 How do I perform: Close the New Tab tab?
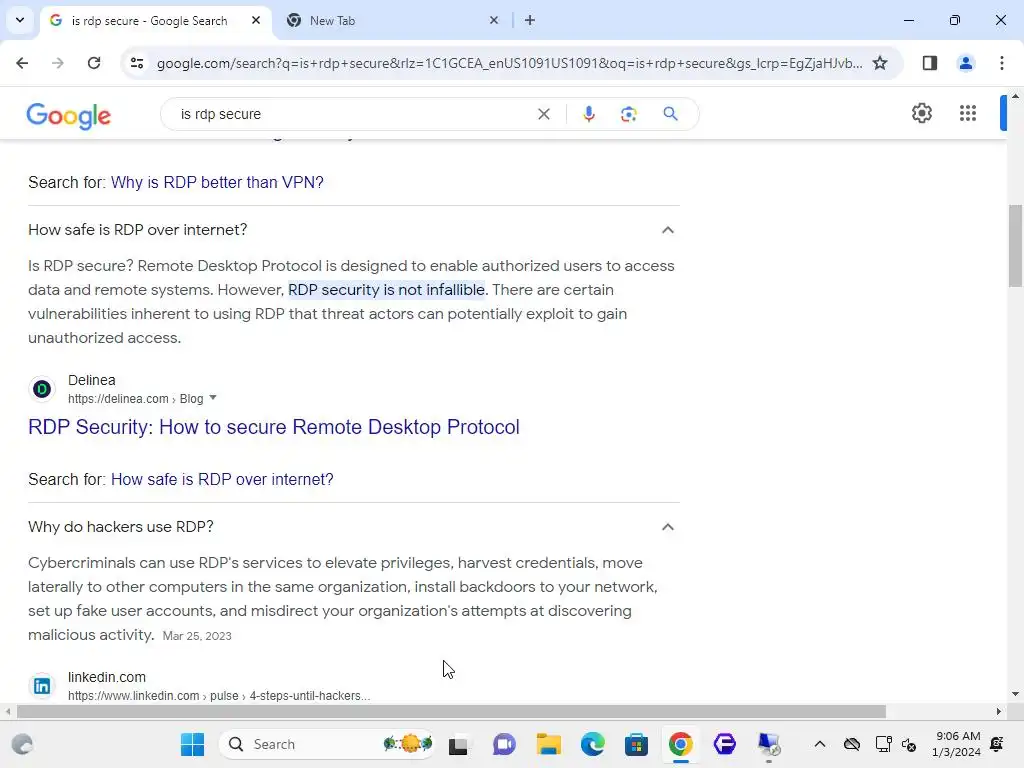494,20
